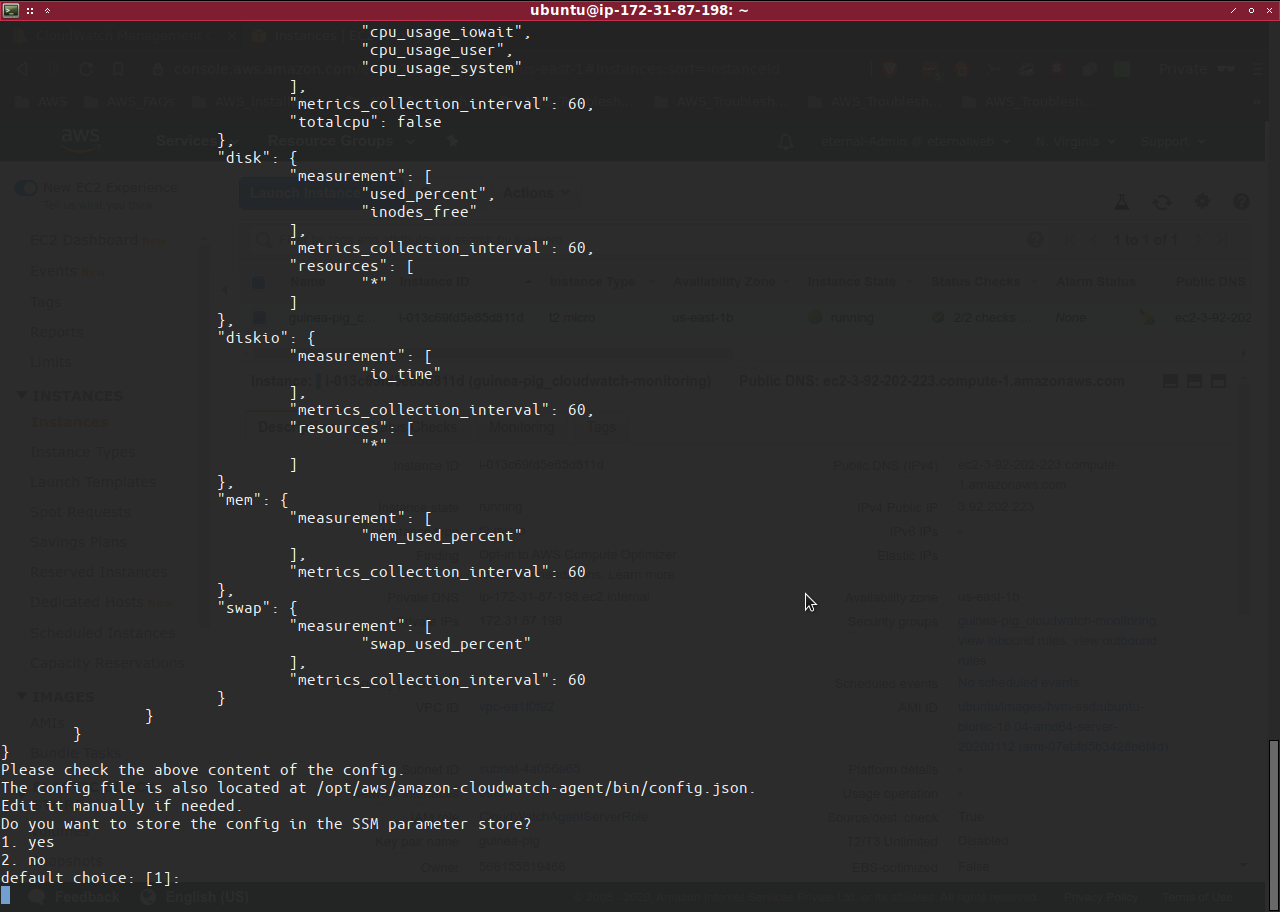Click the "swap": { key line
This screenshot has height=912, width=1280.
(257, 608)
